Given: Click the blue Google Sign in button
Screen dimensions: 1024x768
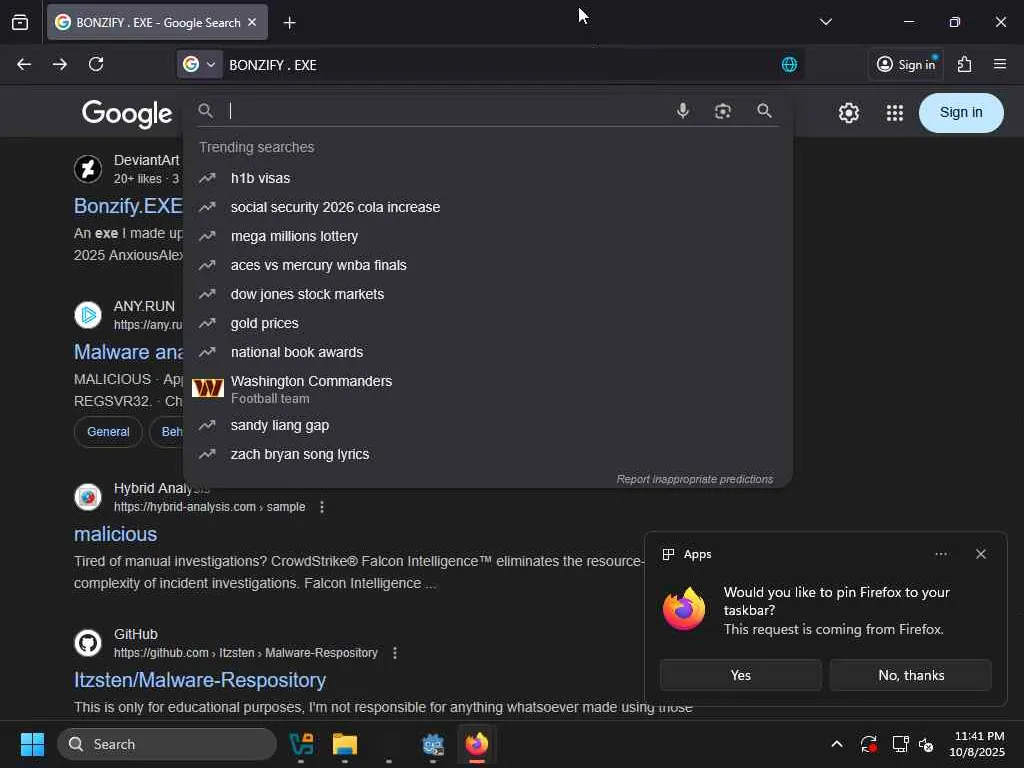Looking at the screenshot, I should pyautogui.click(x=961, y=112).
